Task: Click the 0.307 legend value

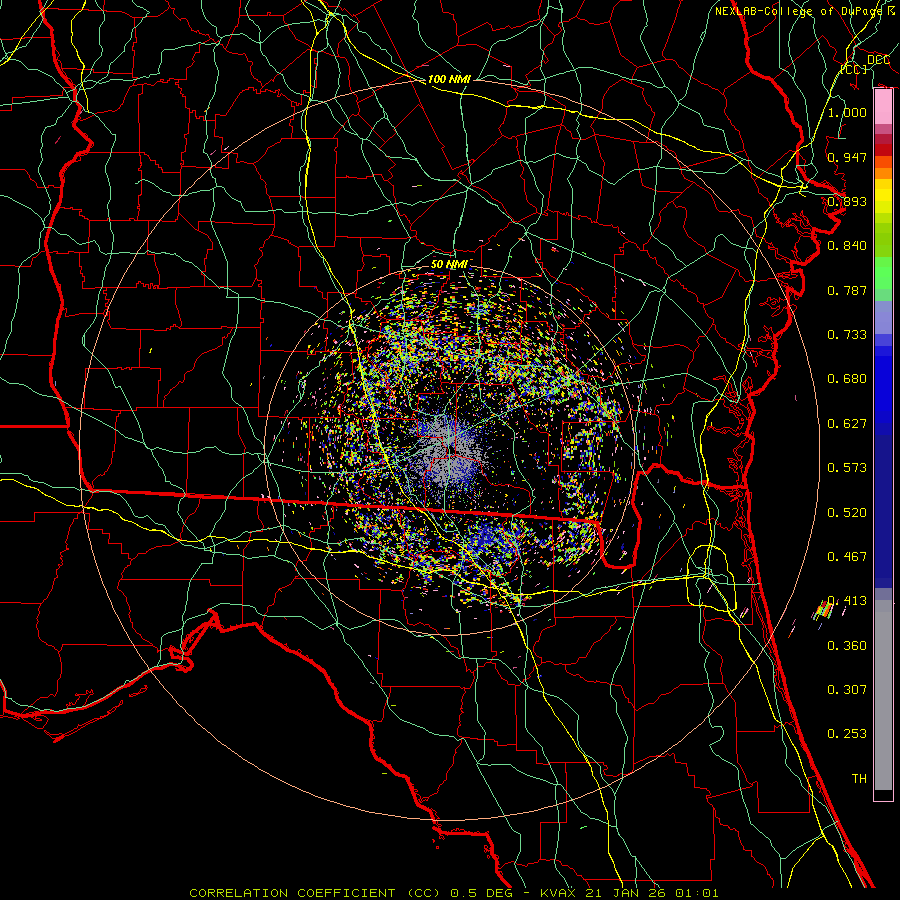Action: pyautogui.click(x=847, y=690)
